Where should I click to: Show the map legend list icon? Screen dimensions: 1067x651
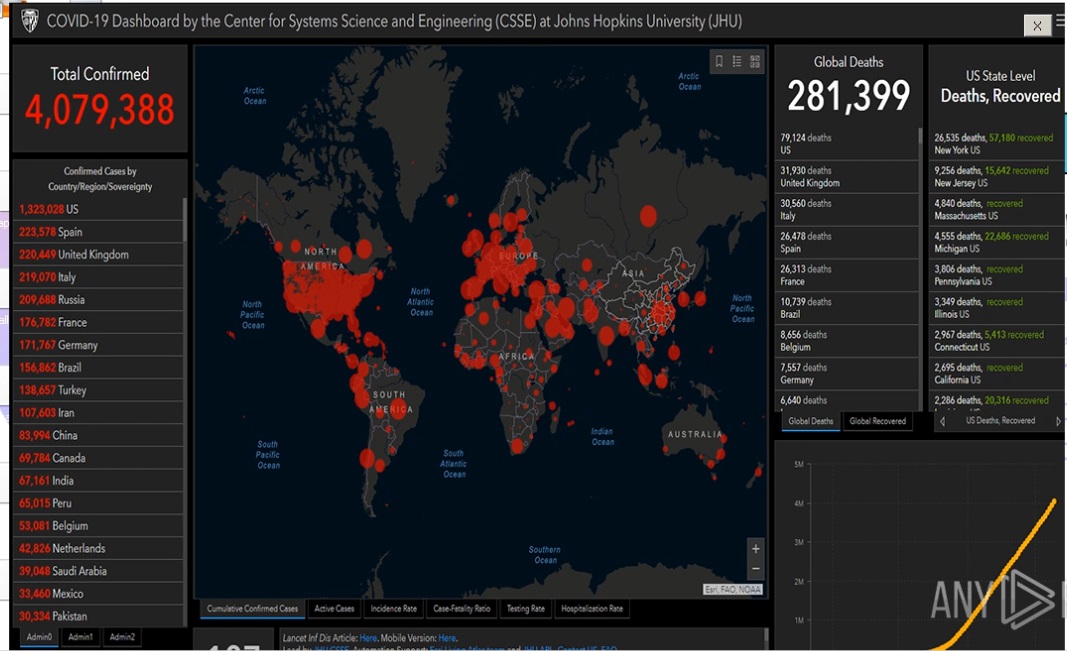(737, 62)
